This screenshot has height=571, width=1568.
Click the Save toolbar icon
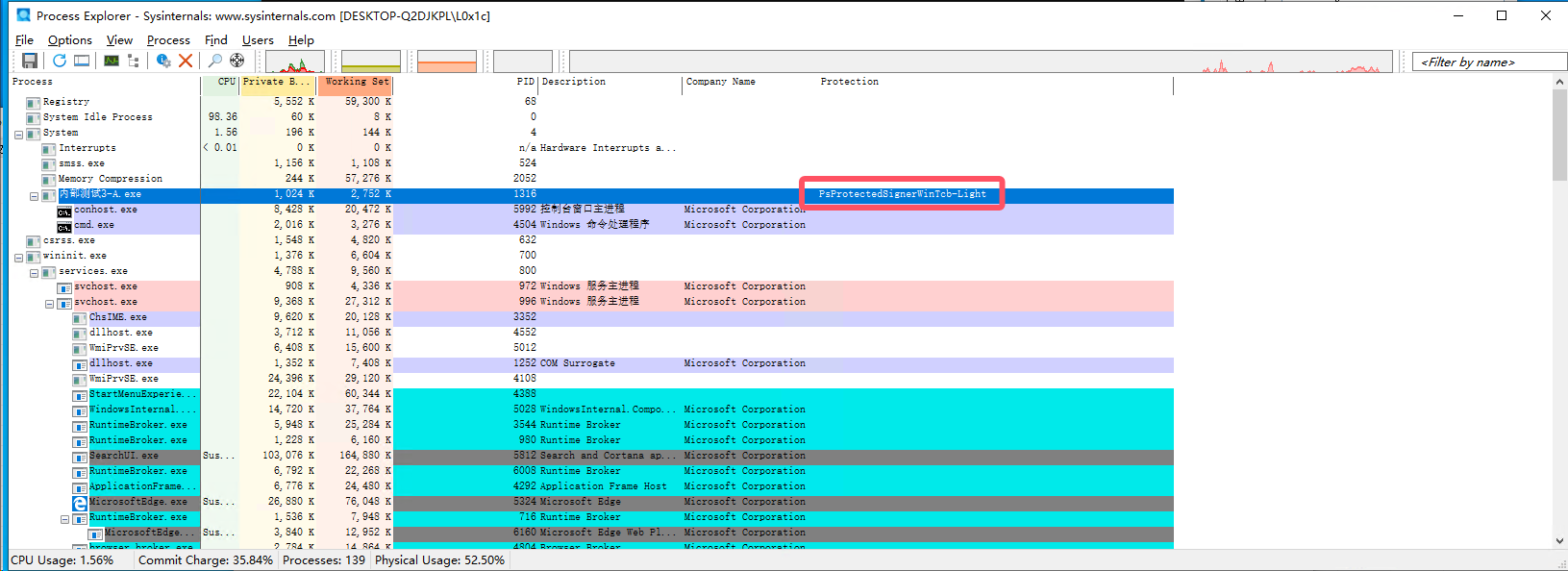(x=30, y=61)
